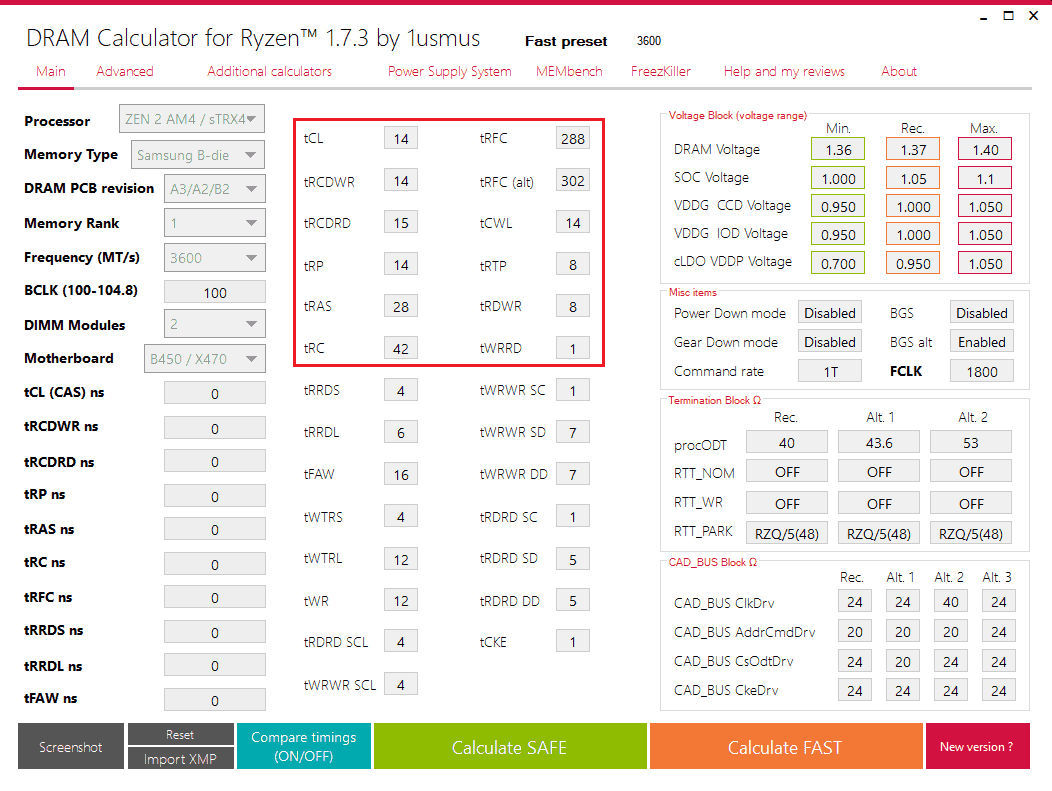Click the tRCDRD ns input field
Viewport: 1052px width, 791px height.
215,462
